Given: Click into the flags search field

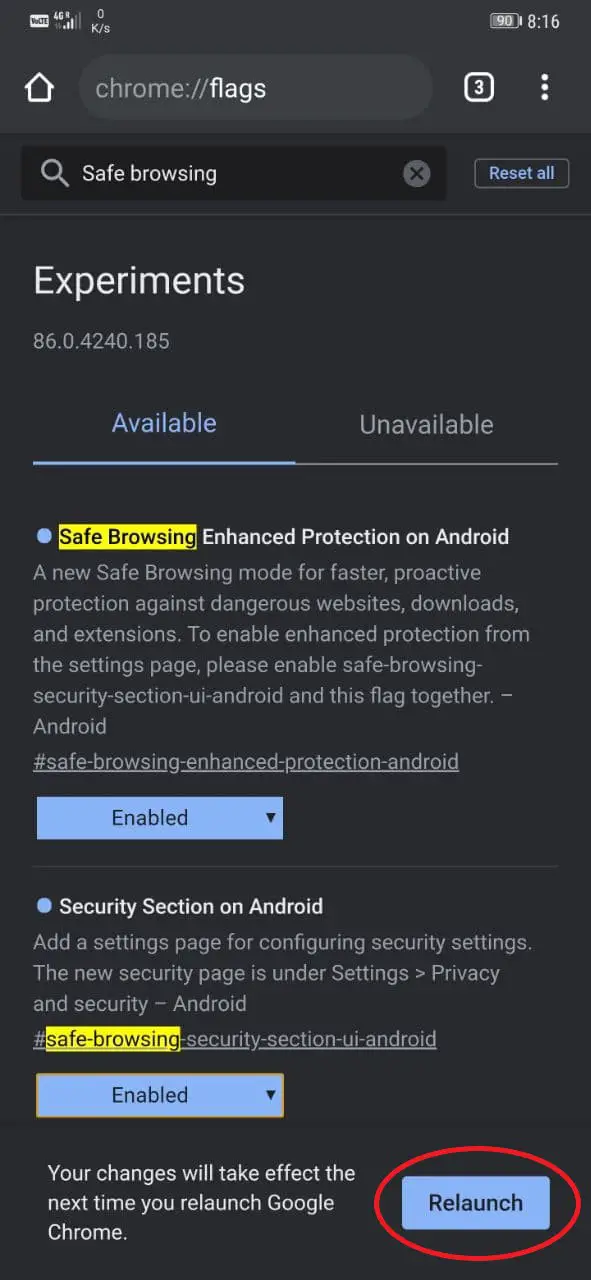Looking at the screenshot, I should tap(234, 174).
